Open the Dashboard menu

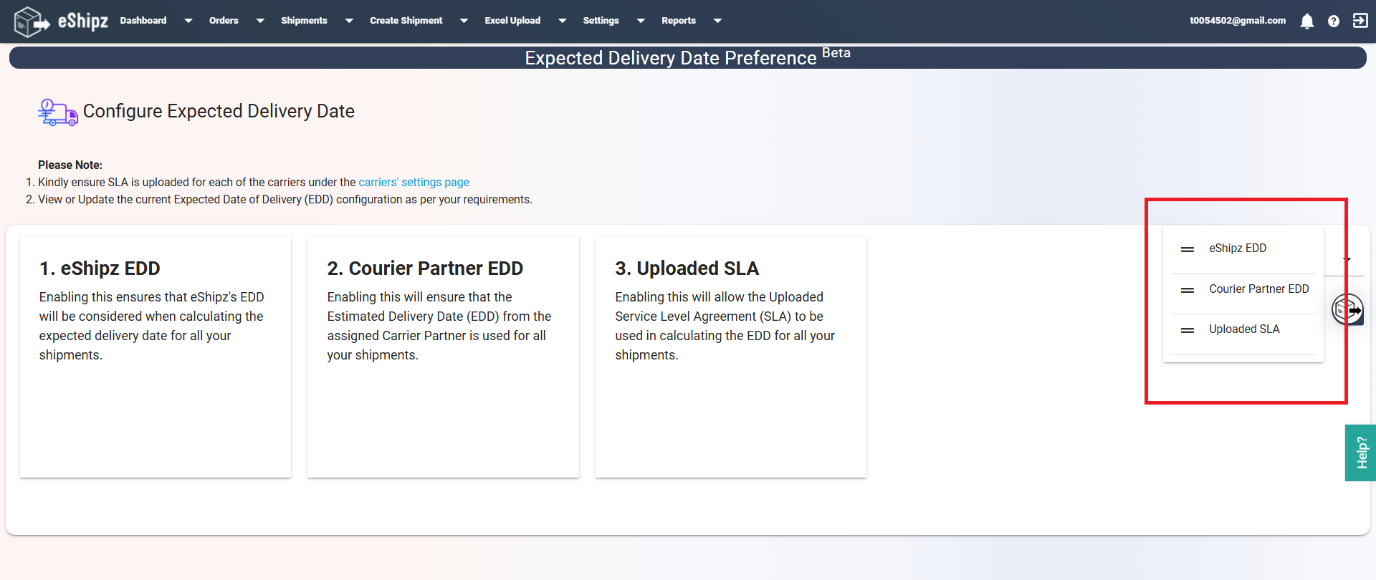pyautogui.click(x=143, y=21)
